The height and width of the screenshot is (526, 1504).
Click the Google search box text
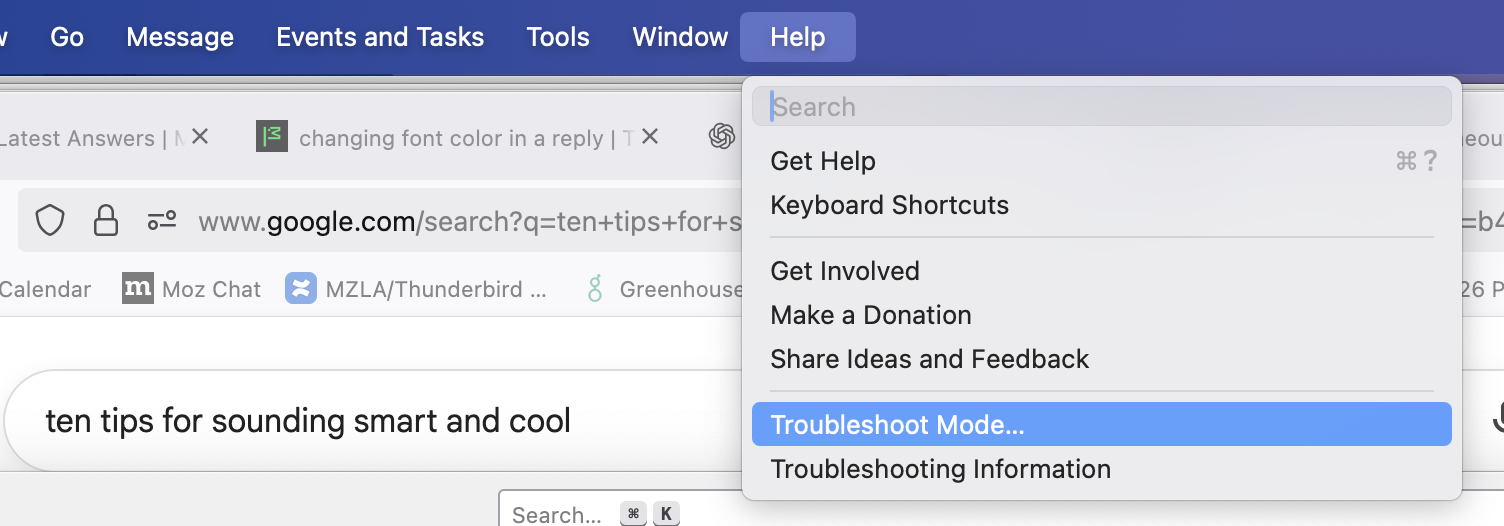308,421
